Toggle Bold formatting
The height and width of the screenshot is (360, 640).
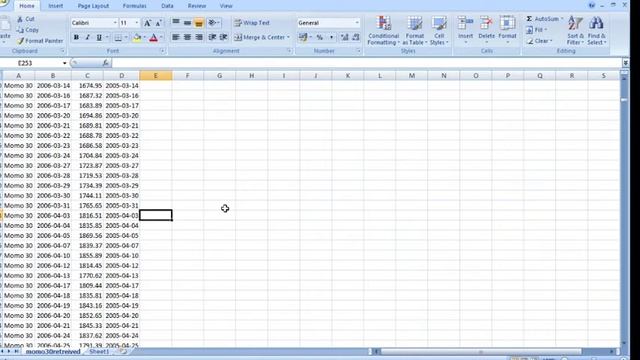click(76, 38)
